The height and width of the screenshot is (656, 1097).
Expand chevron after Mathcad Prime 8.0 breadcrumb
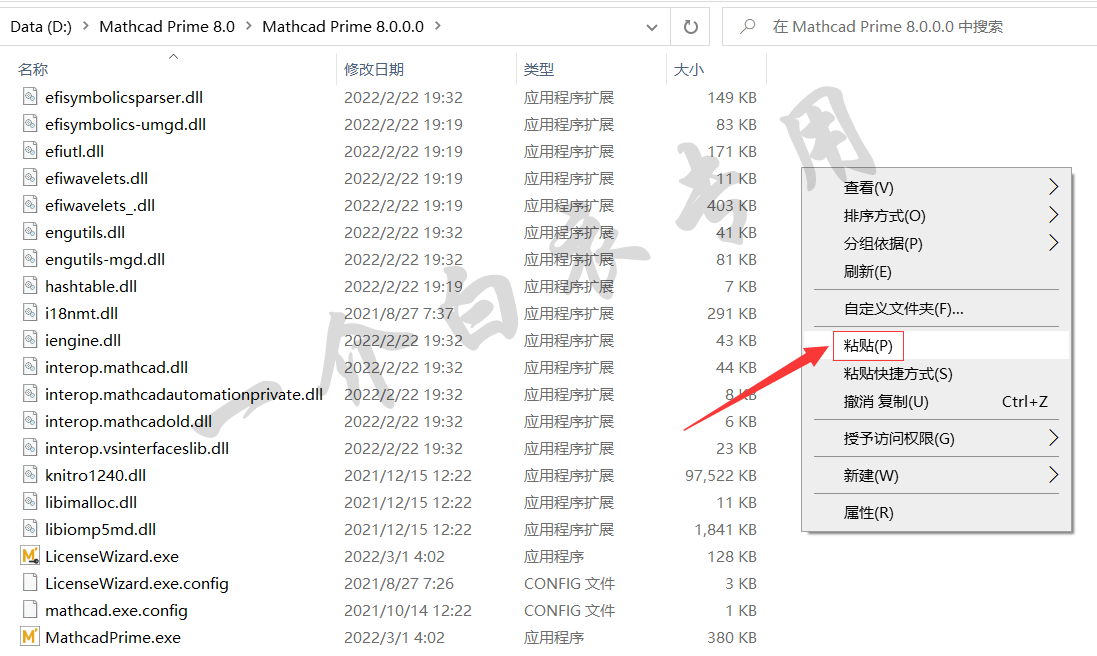[248, 26]
